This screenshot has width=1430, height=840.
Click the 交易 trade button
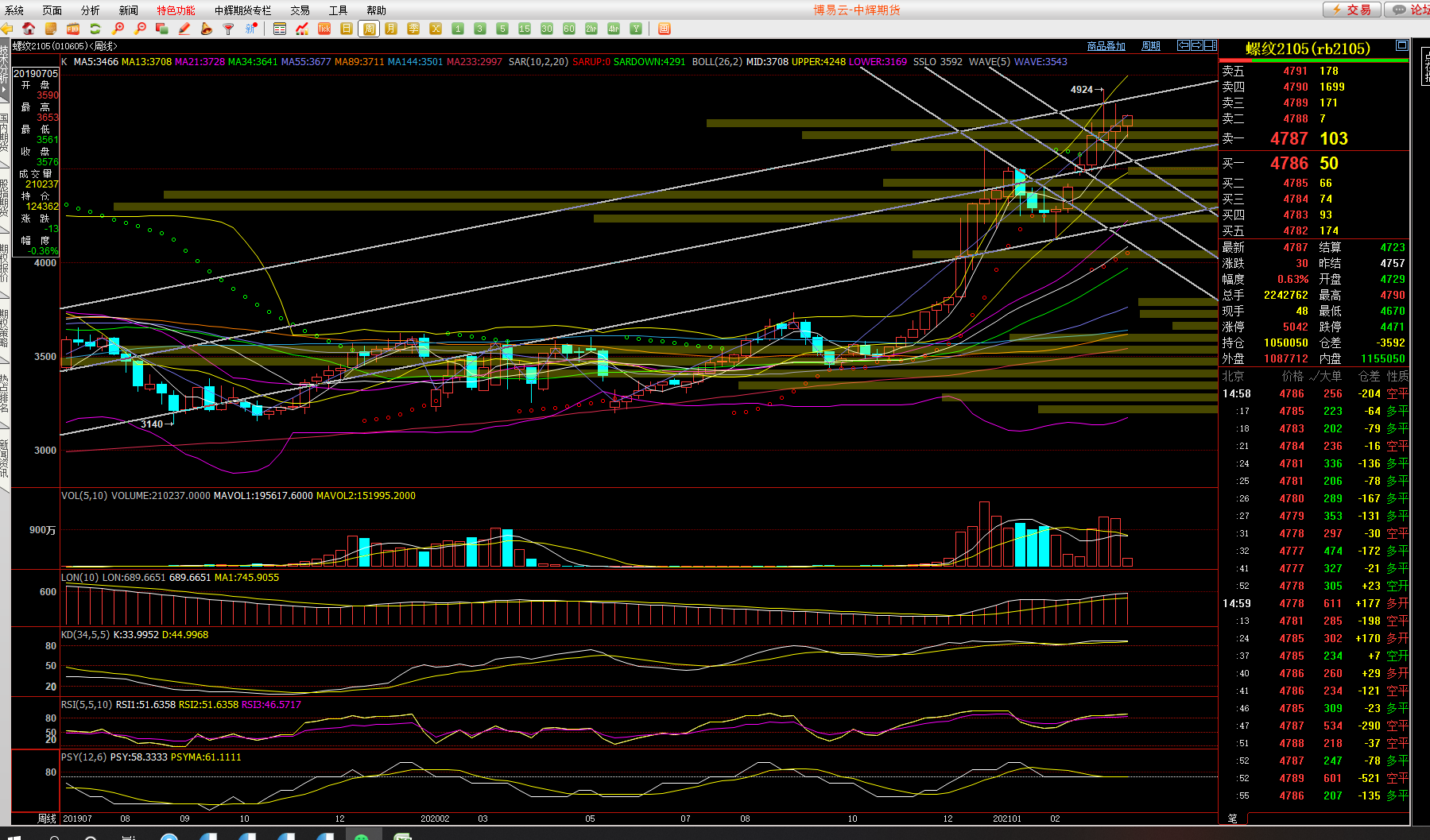(x=1351, y=10)
